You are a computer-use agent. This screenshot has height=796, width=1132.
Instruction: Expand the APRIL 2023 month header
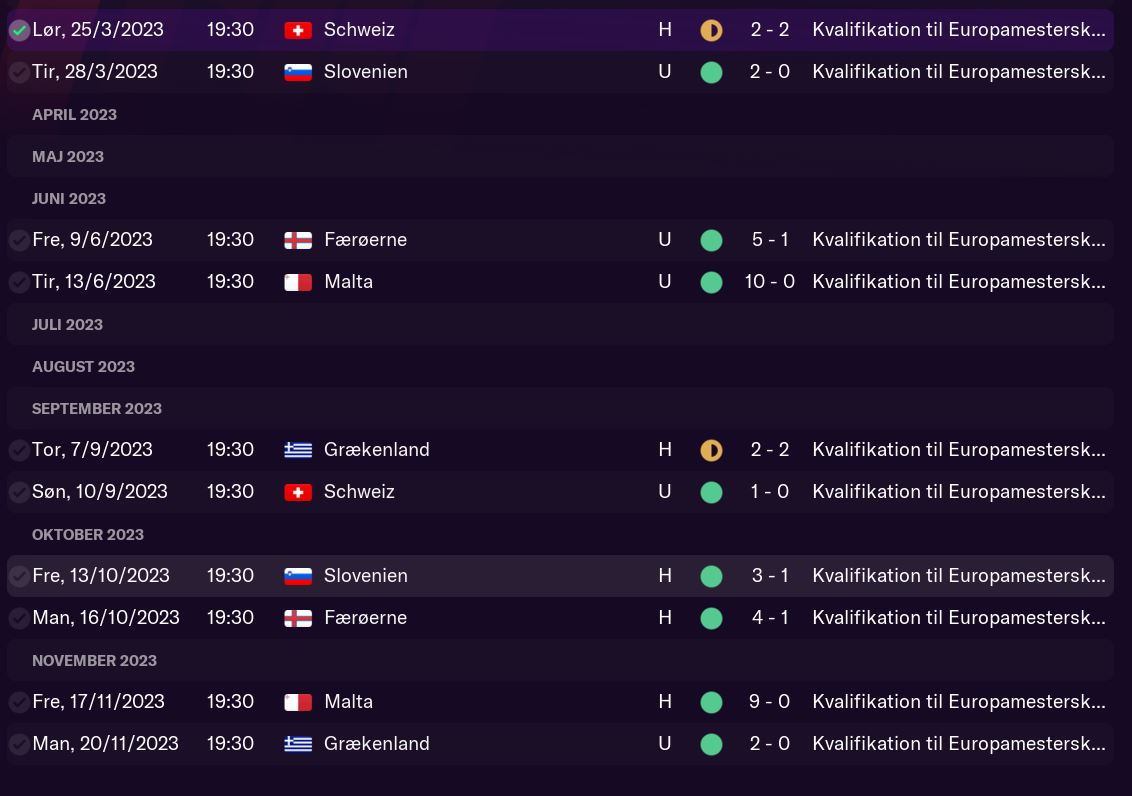[x=74, y=114]
